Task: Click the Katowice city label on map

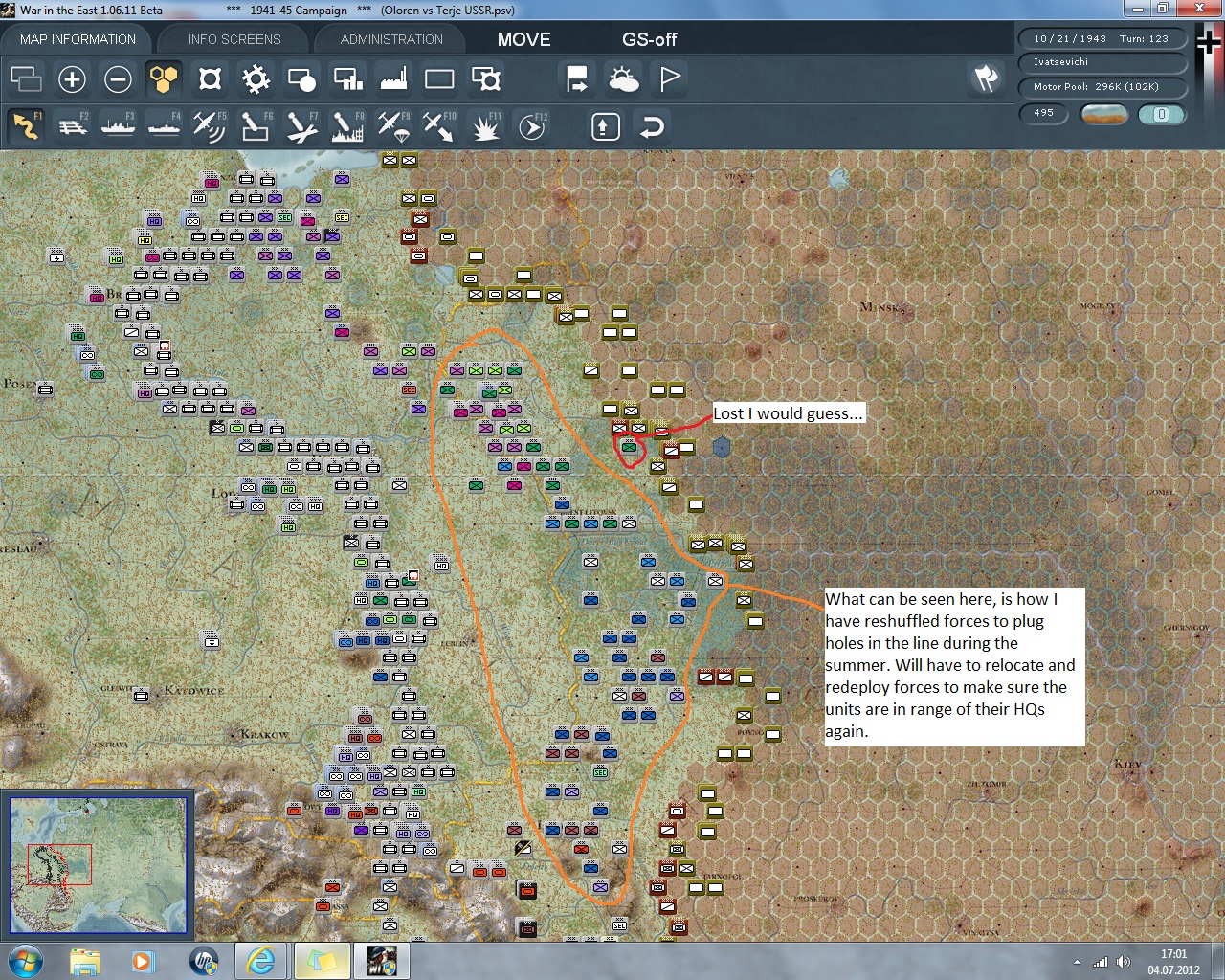Action: (x=194, y=690)
